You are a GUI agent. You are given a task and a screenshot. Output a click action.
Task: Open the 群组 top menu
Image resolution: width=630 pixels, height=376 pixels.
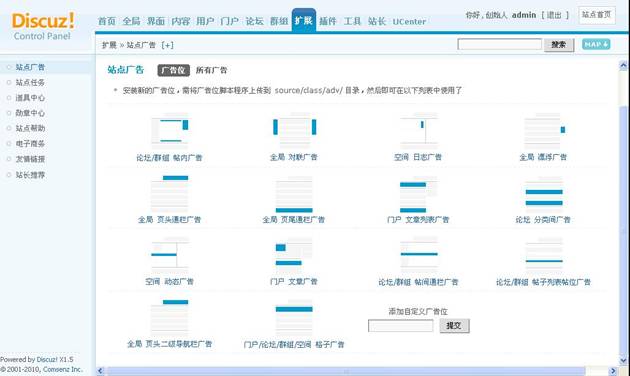click(x=279, y=21)
